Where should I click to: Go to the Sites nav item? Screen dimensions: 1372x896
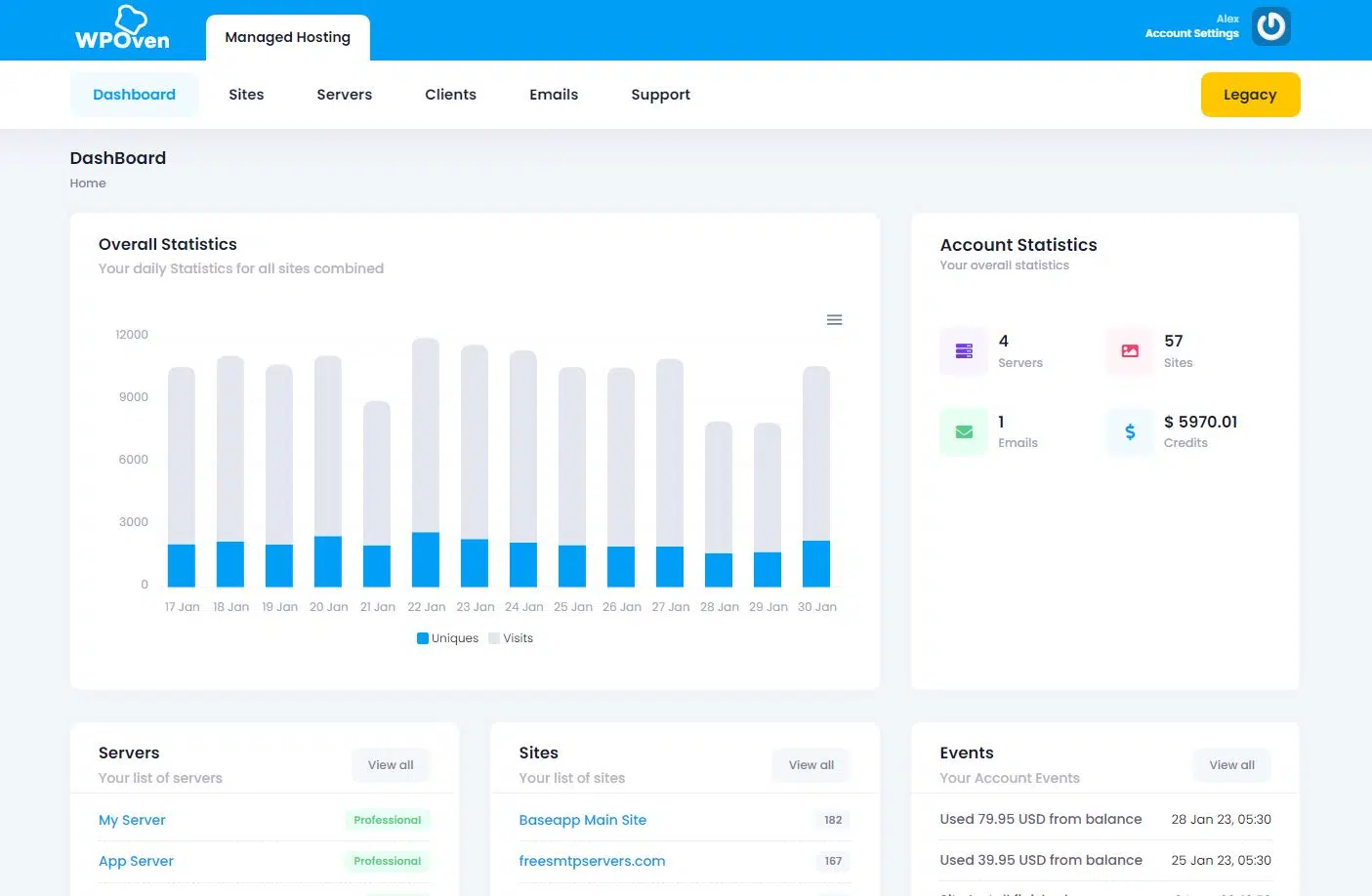click(246, 95)
